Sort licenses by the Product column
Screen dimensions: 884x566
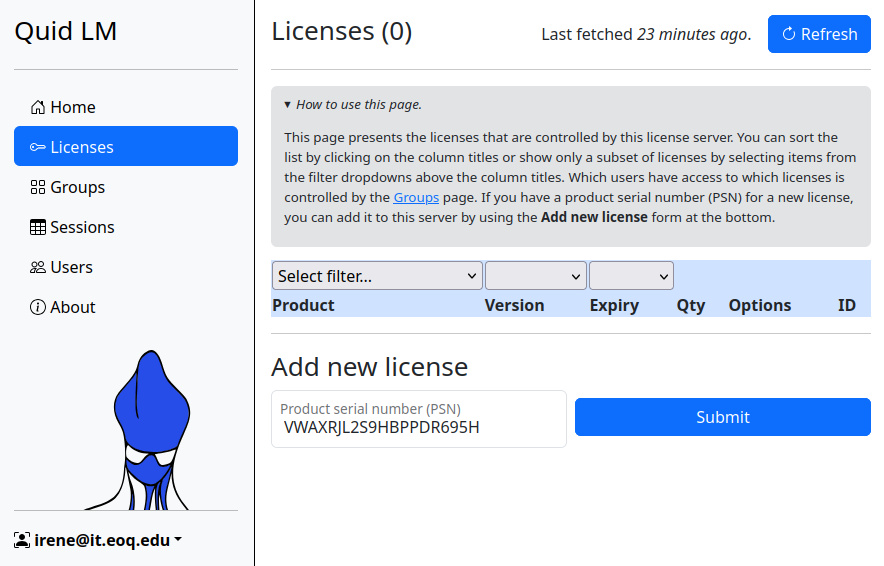303,305
